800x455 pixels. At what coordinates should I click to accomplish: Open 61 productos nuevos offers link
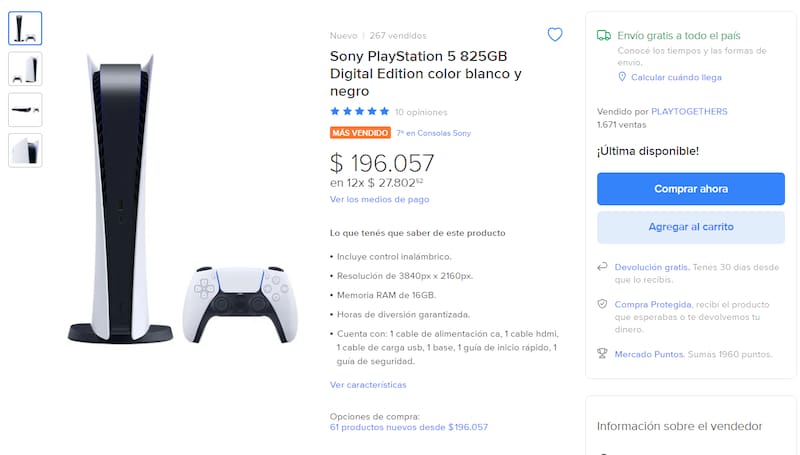pos(408,427)
